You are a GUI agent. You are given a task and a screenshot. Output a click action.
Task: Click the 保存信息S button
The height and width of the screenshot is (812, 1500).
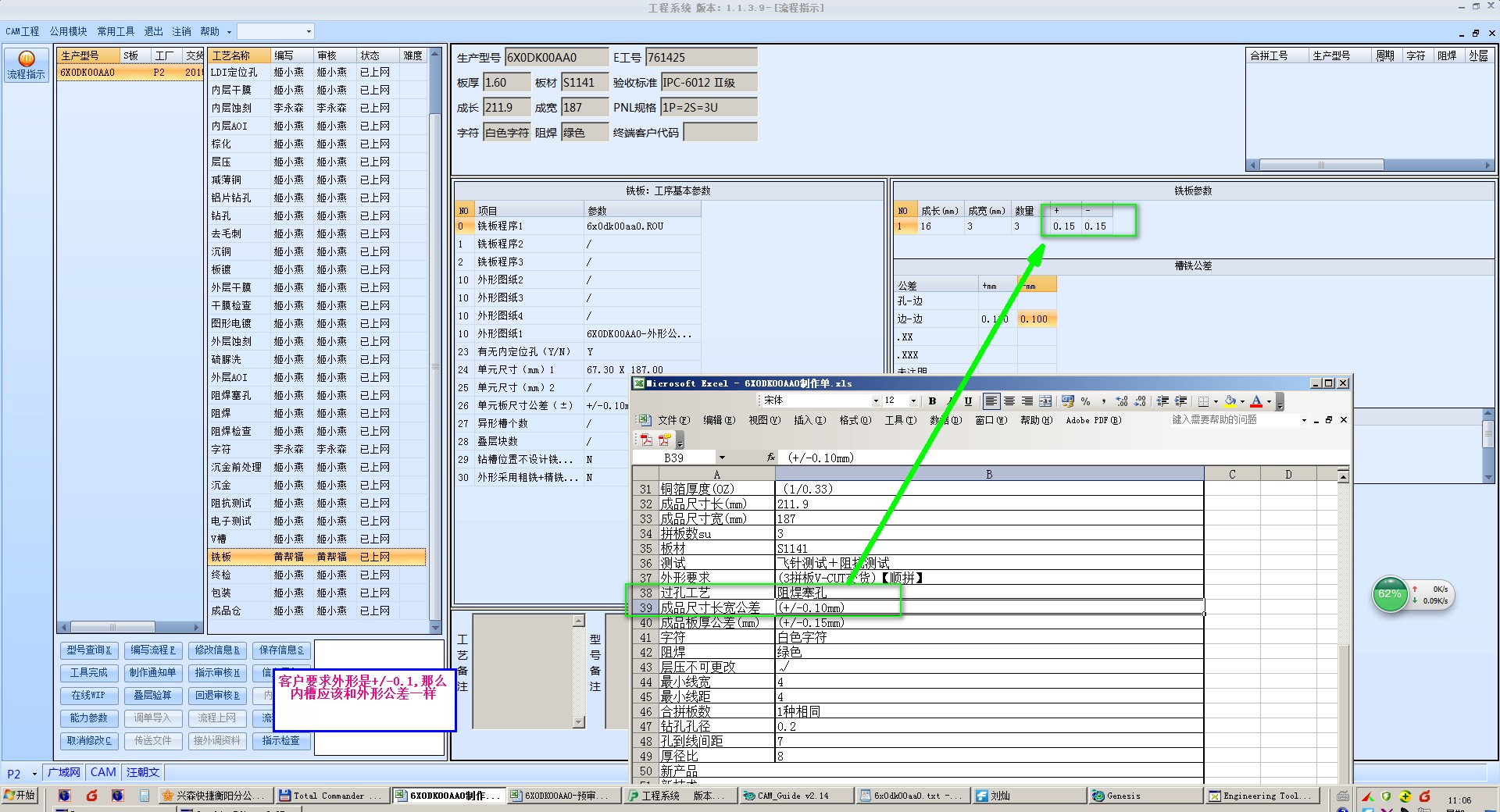[281, 650]
